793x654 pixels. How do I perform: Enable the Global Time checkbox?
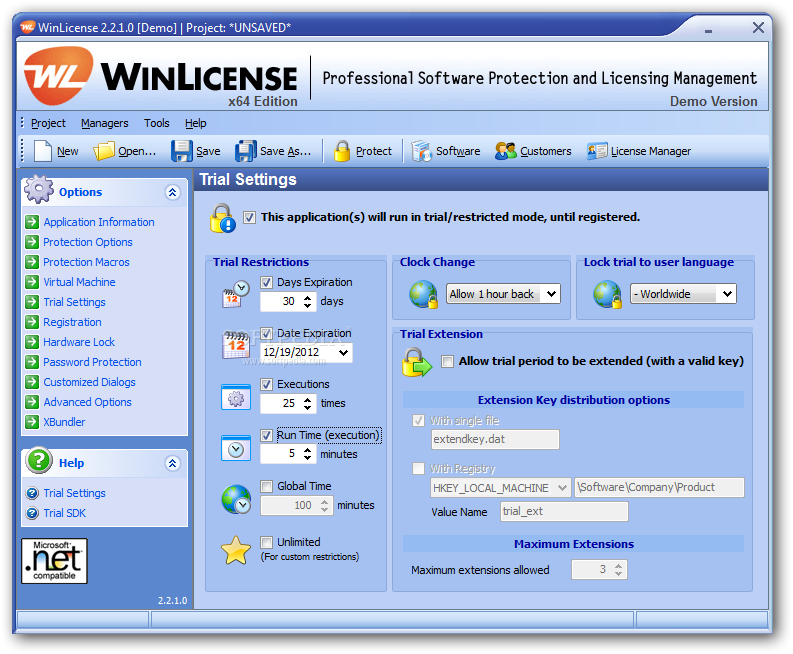267,487
